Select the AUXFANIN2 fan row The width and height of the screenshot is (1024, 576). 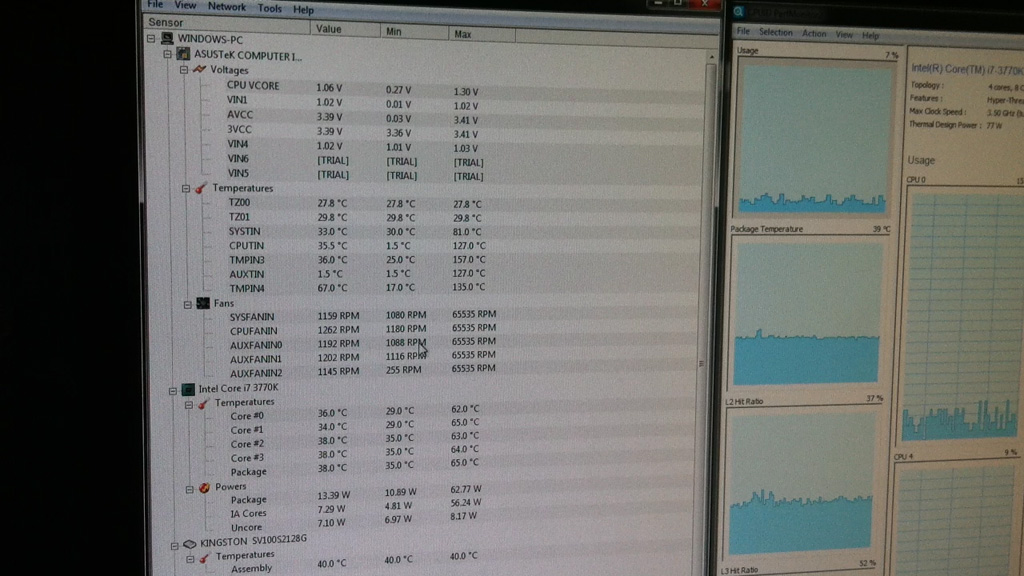pos(424,372)
